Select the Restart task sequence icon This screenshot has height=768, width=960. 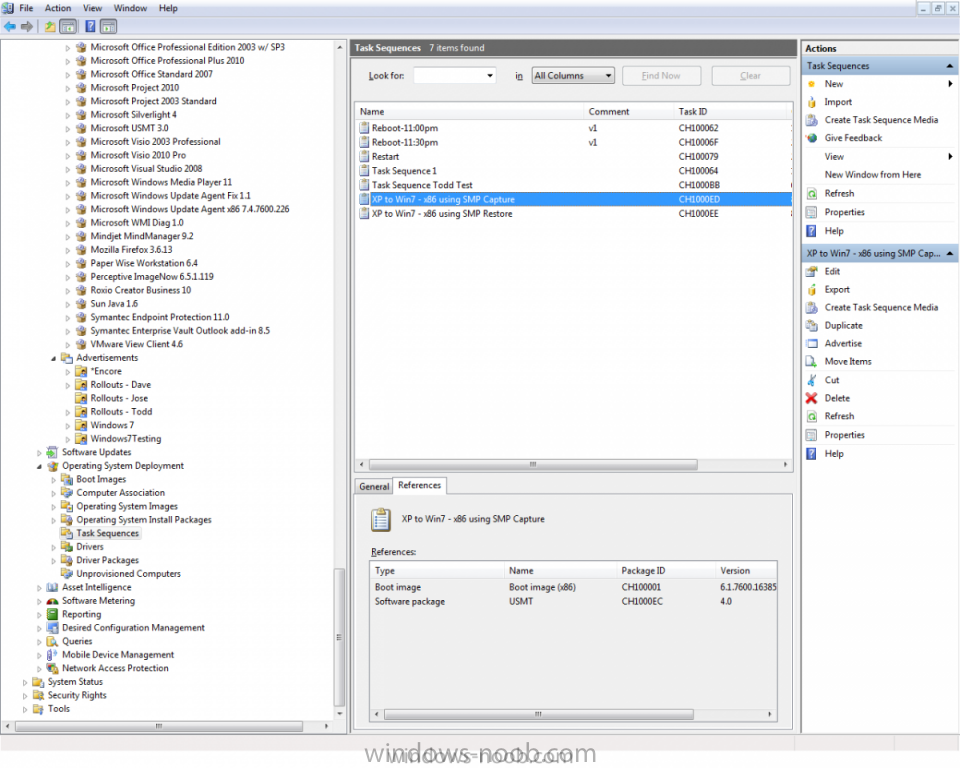[364, 156]
